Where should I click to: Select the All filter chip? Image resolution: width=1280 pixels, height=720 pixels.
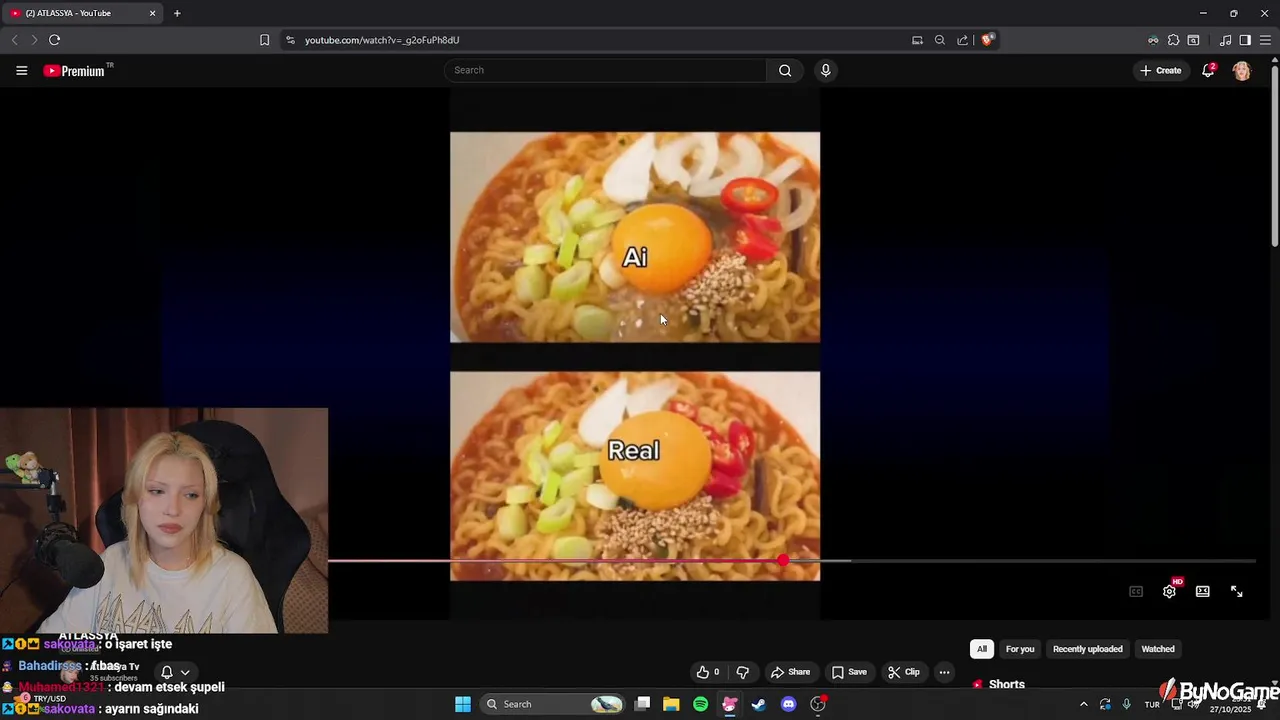(982, 649)
